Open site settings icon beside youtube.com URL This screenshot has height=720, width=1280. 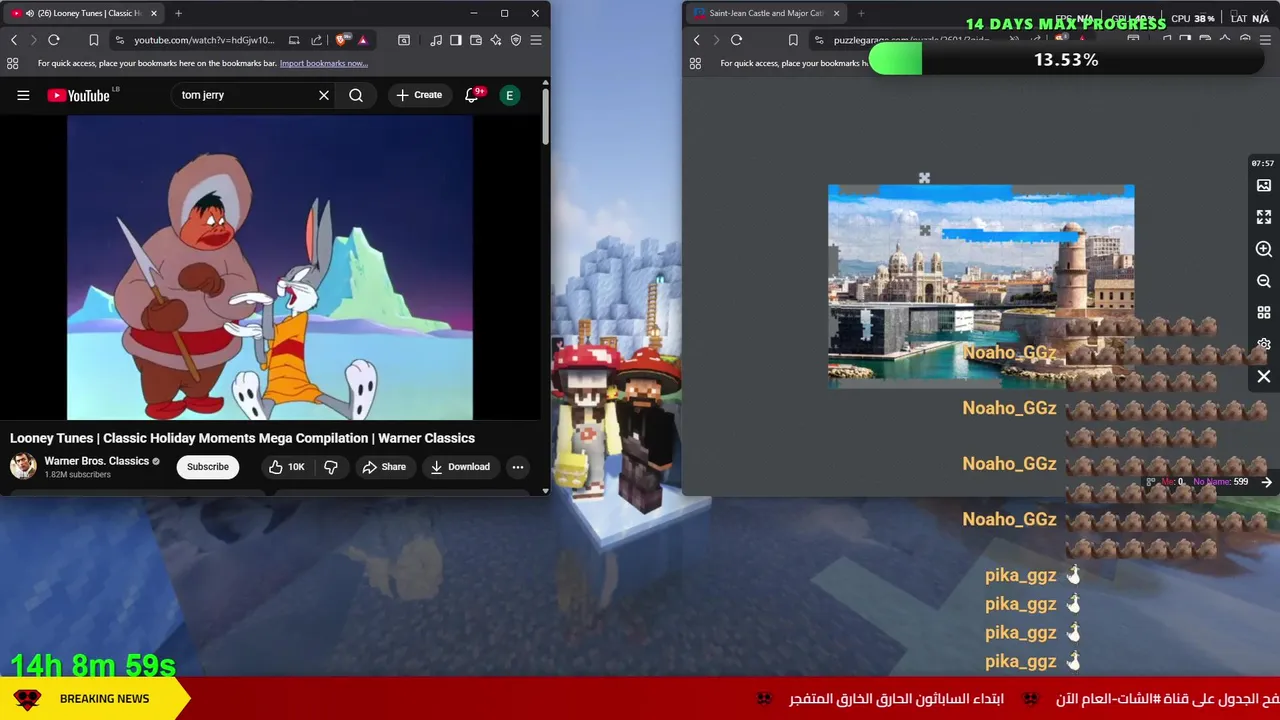(x=120, y=40)
